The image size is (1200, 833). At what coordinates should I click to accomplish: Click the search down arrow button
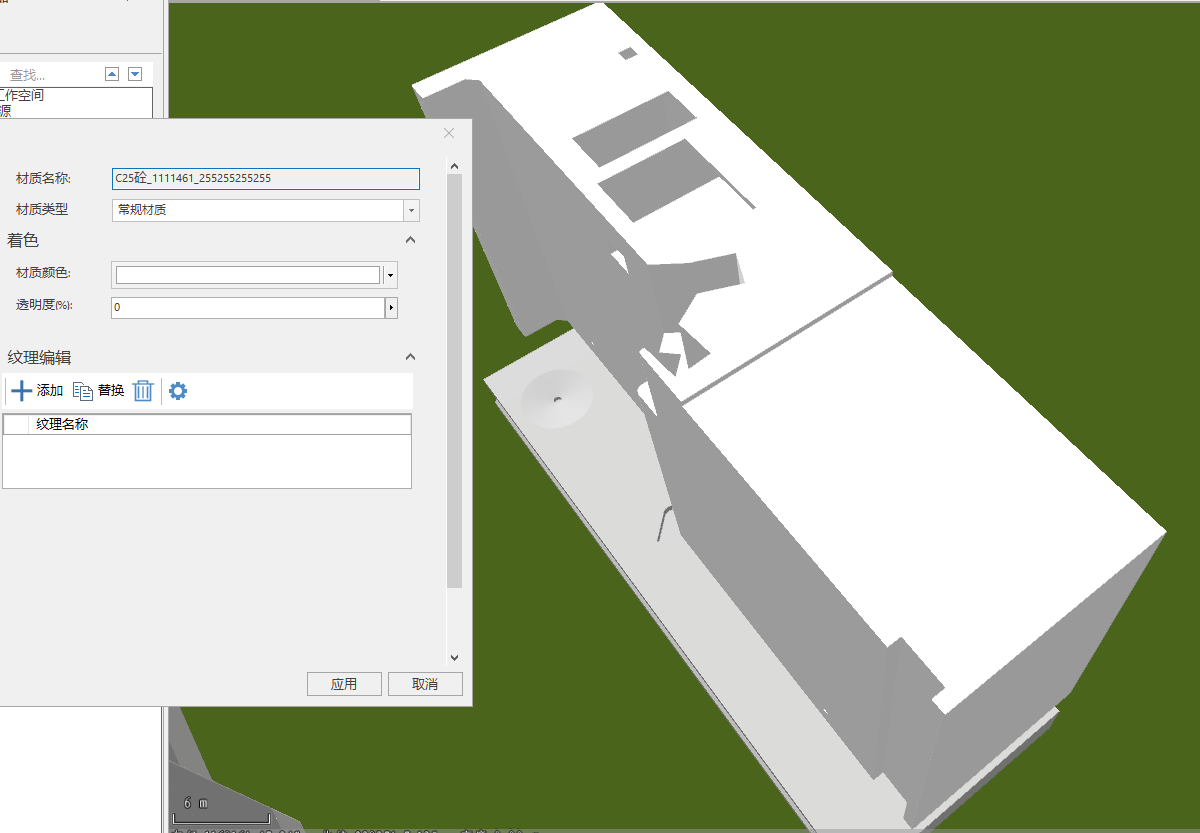135,74
